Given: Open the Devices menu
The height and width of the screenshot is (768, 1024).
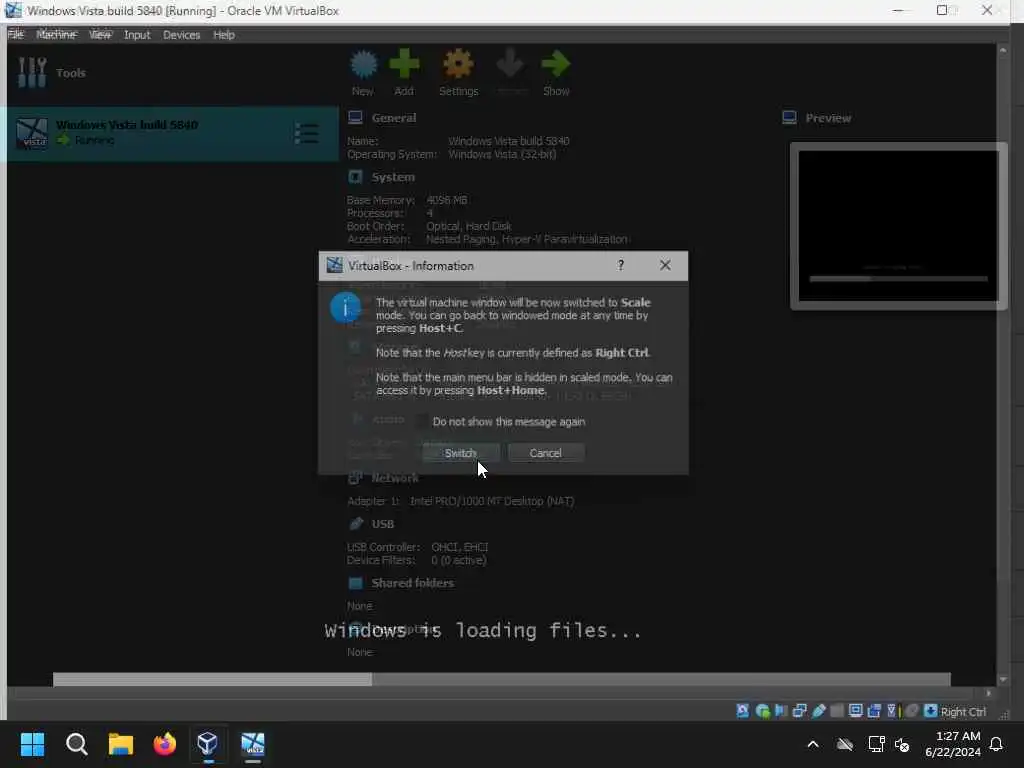Looking at the screenshot, I should 182,35.
